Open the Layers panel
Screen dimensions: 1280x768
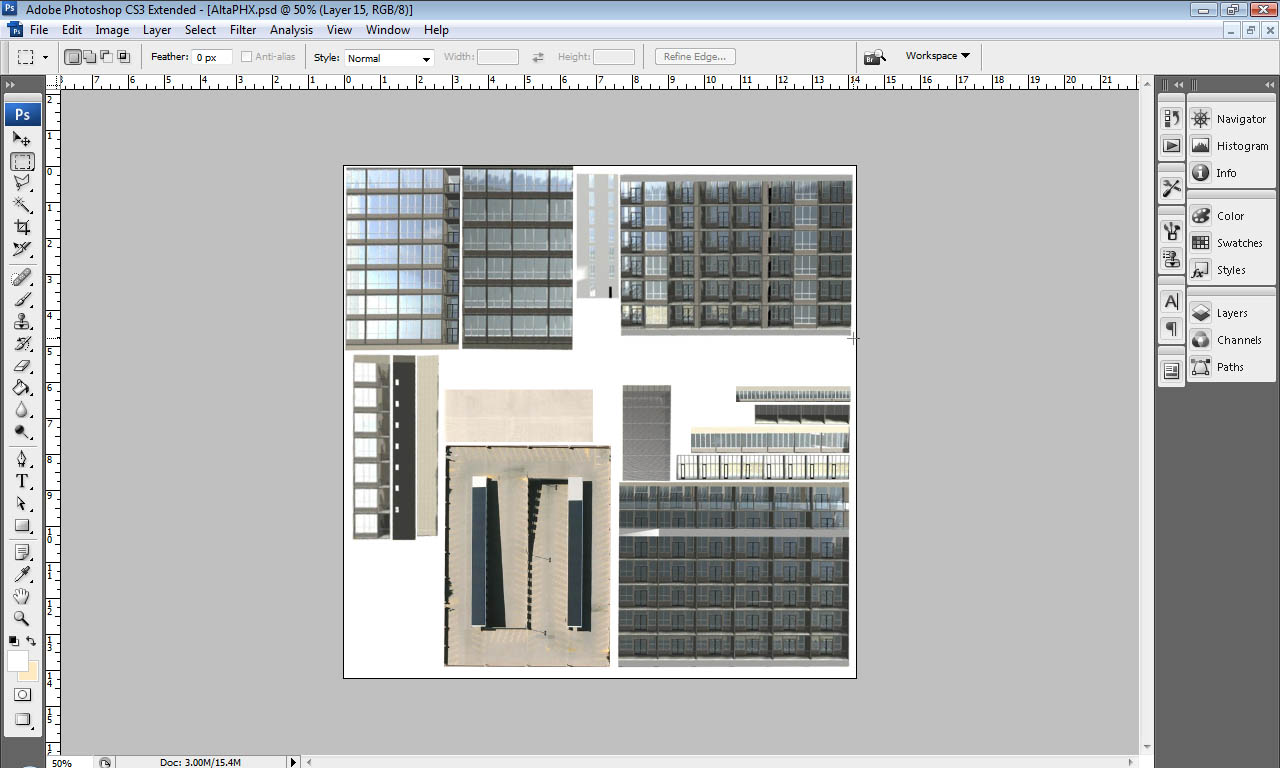[x=1231, y=313]
